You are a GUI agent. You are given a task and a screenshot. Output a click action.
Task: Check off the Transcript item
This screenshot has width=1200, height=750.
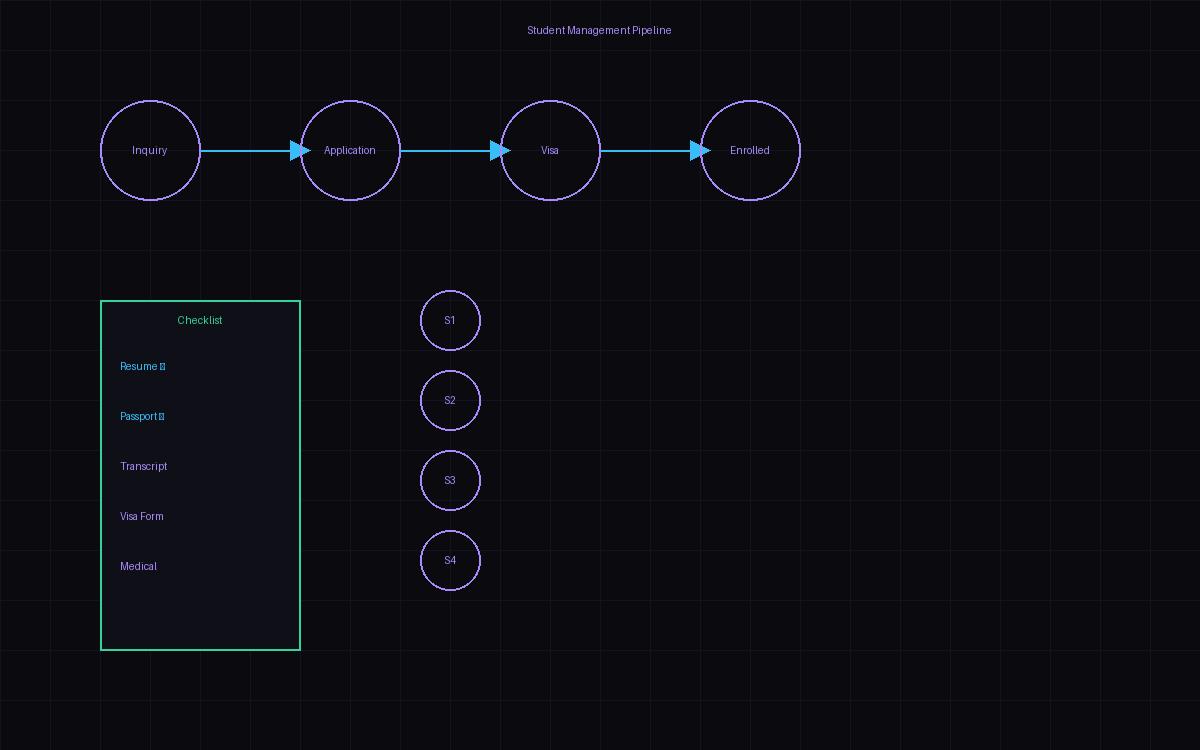144,466
